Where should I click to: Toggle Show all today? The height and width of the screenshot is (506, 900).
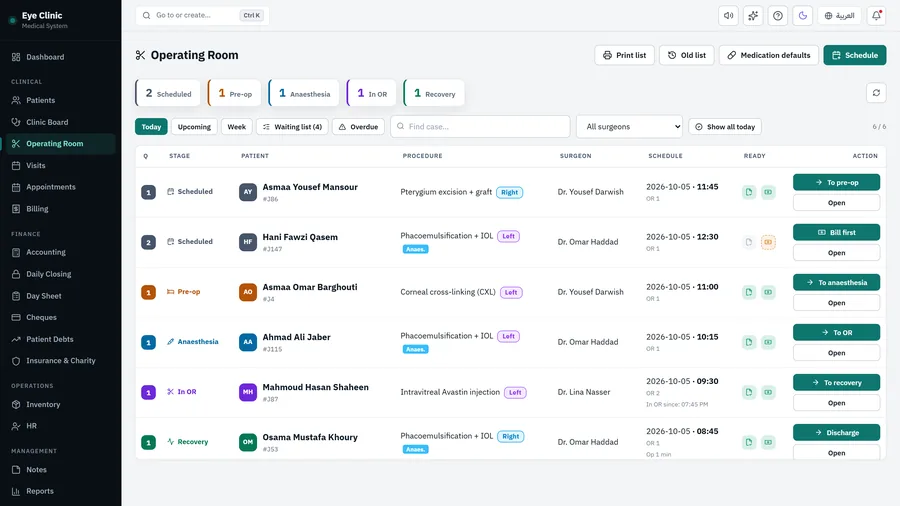pyautogui.click(x=725, y=127)
